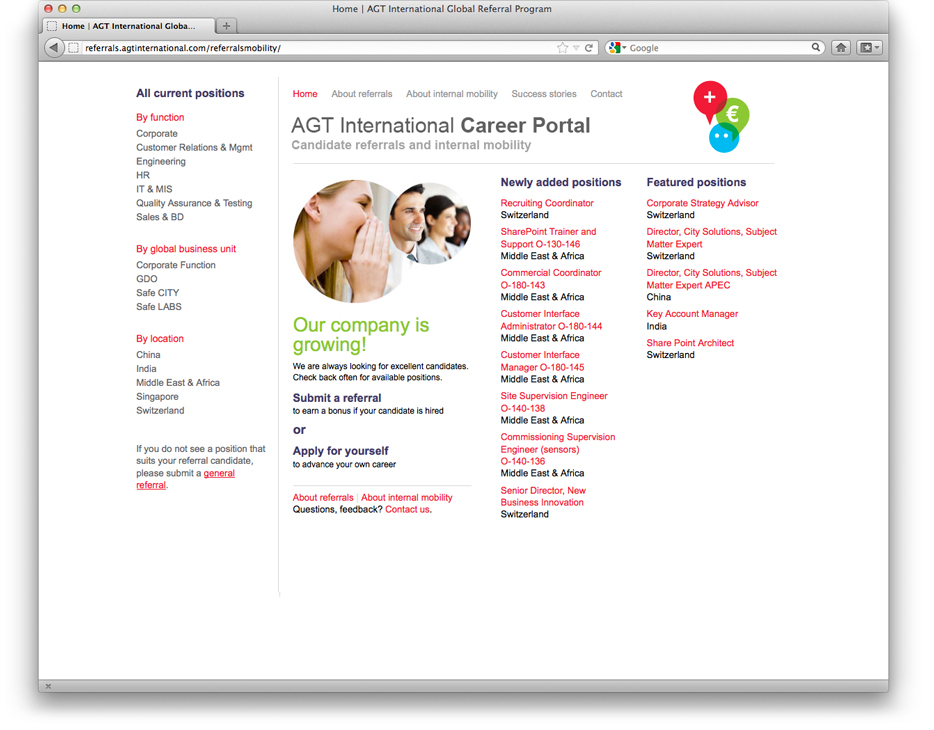The image size is (934, 730).
Task: Filter positions by India location
Action: click(x=146, y=369)
